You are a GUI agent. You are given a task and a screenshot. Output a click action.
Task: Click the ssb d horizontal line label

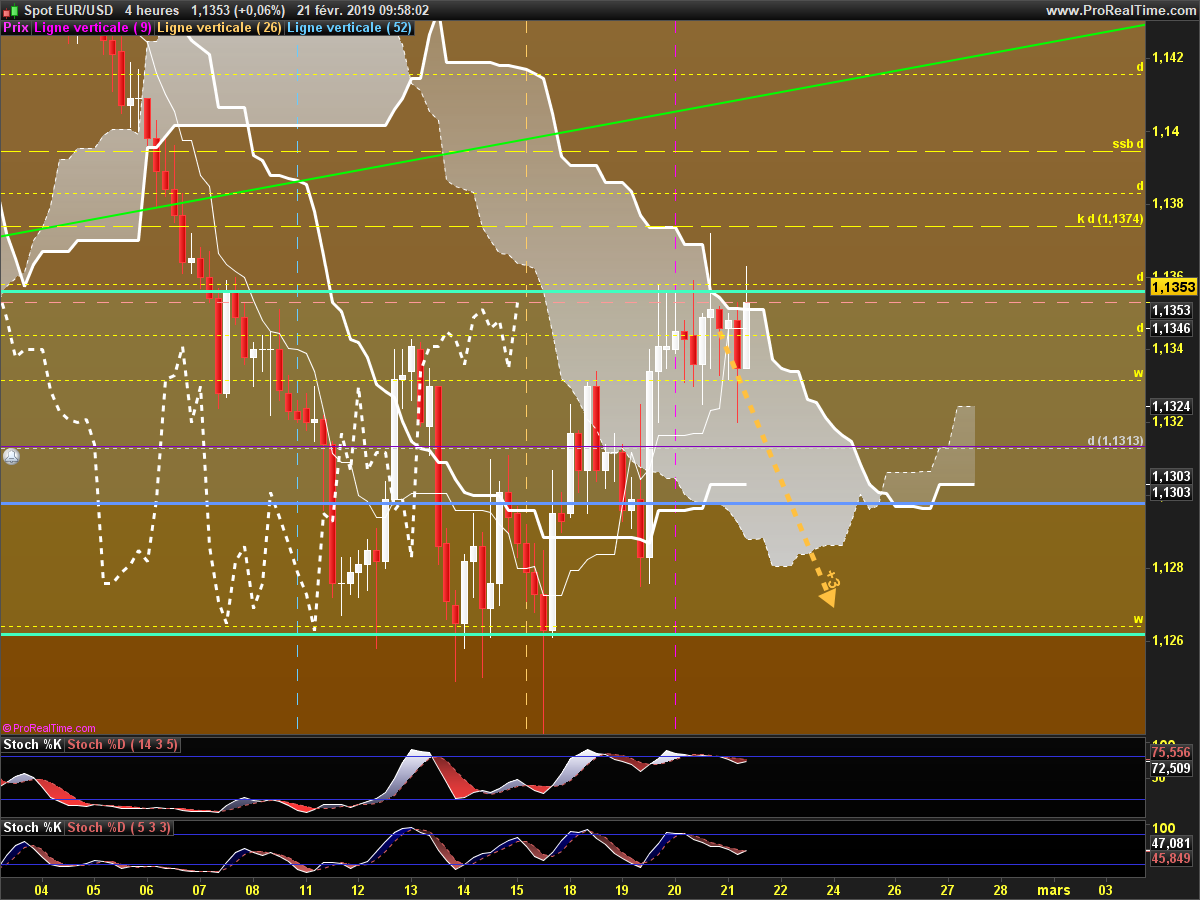point(1127,144)
